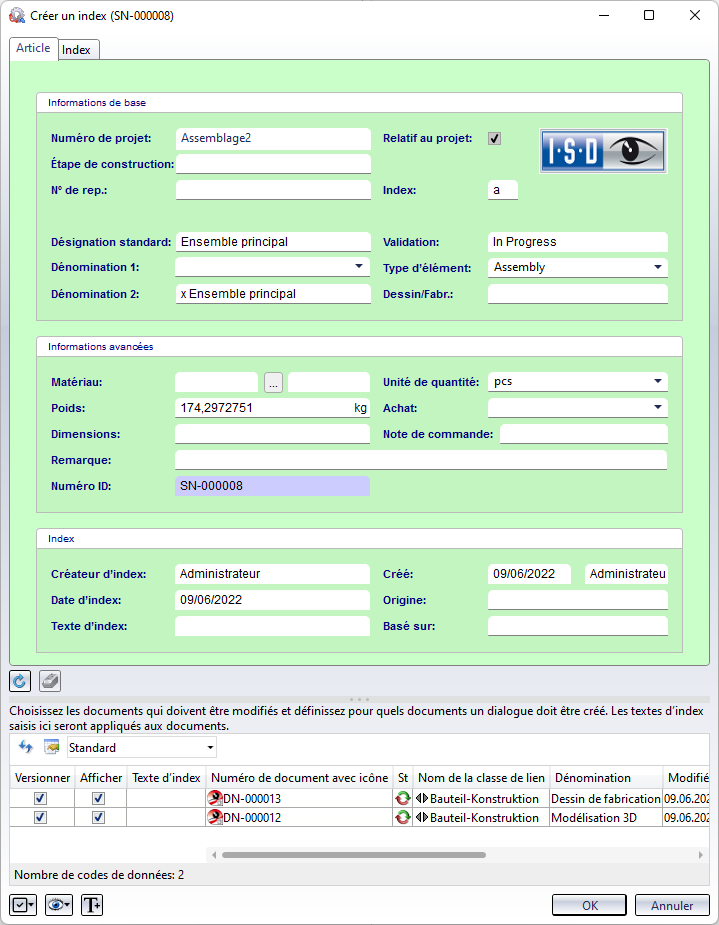The height and width of the screenshot is (925, 719).
Task: Open the eye visibility menu button
Action: pyautogui.click(x=58, y=905)
